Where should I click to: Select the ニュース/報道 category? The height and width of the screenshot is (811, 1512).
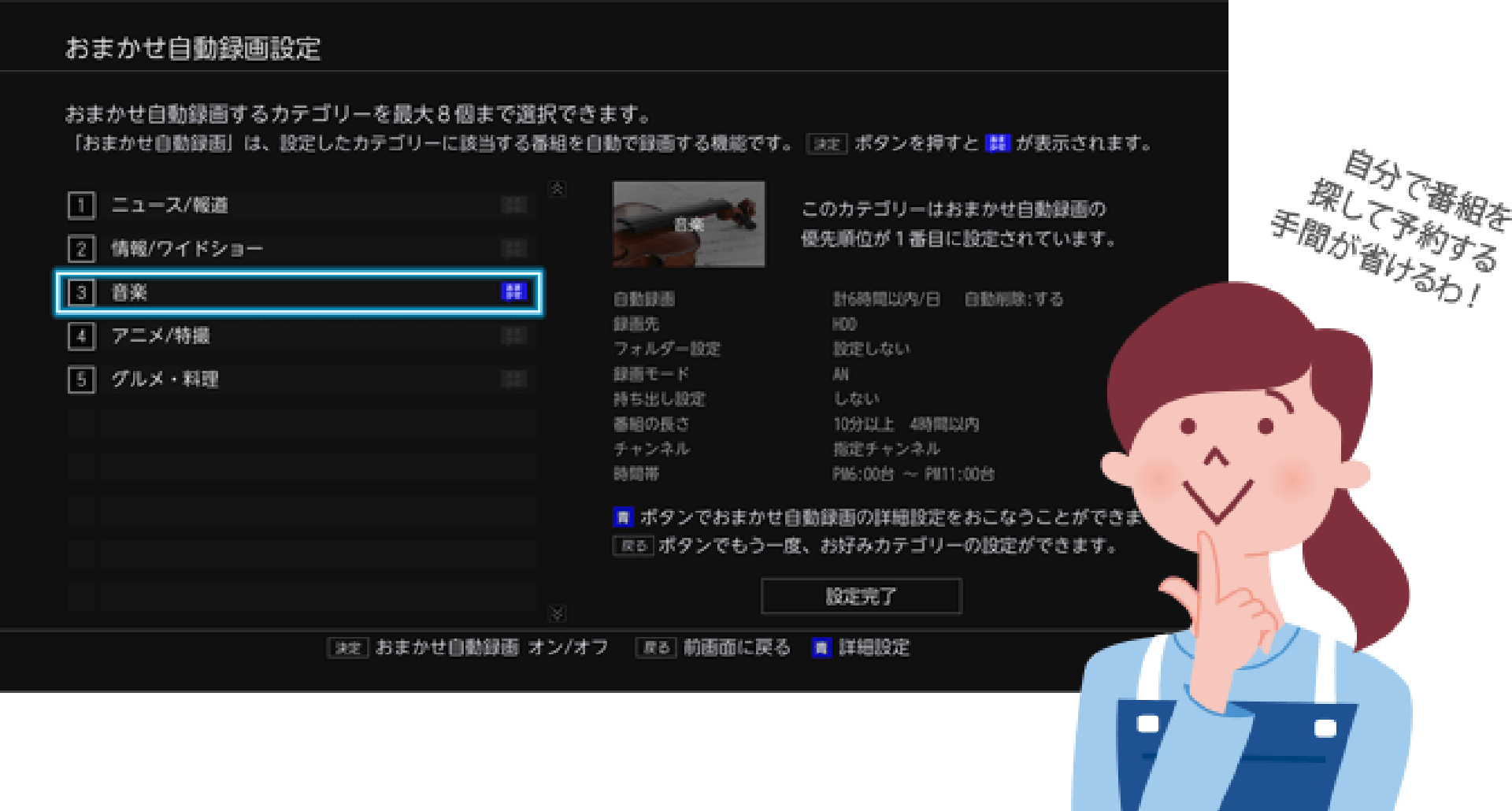tap(170, 206)
